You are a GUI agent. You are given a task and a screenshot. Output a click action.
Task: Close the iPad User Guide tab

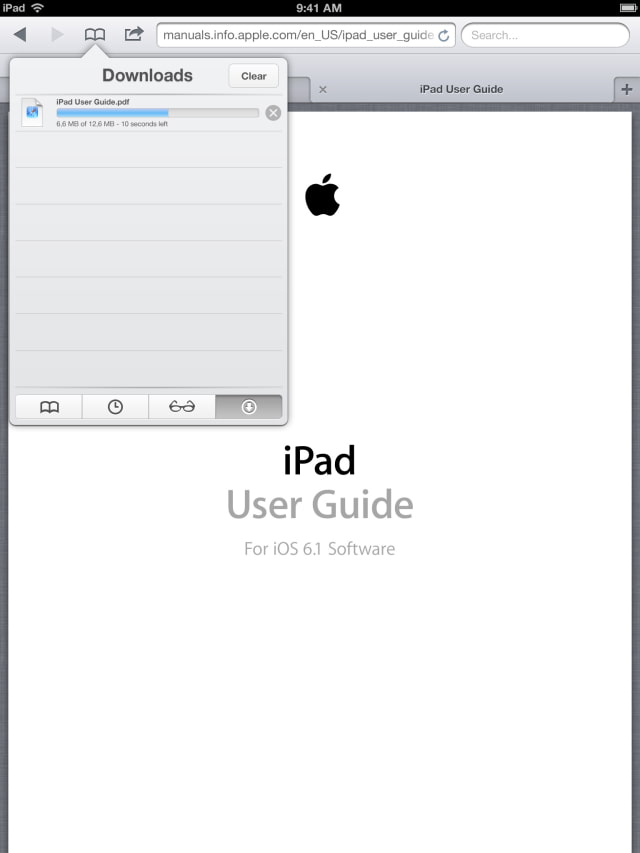(323, 89)
